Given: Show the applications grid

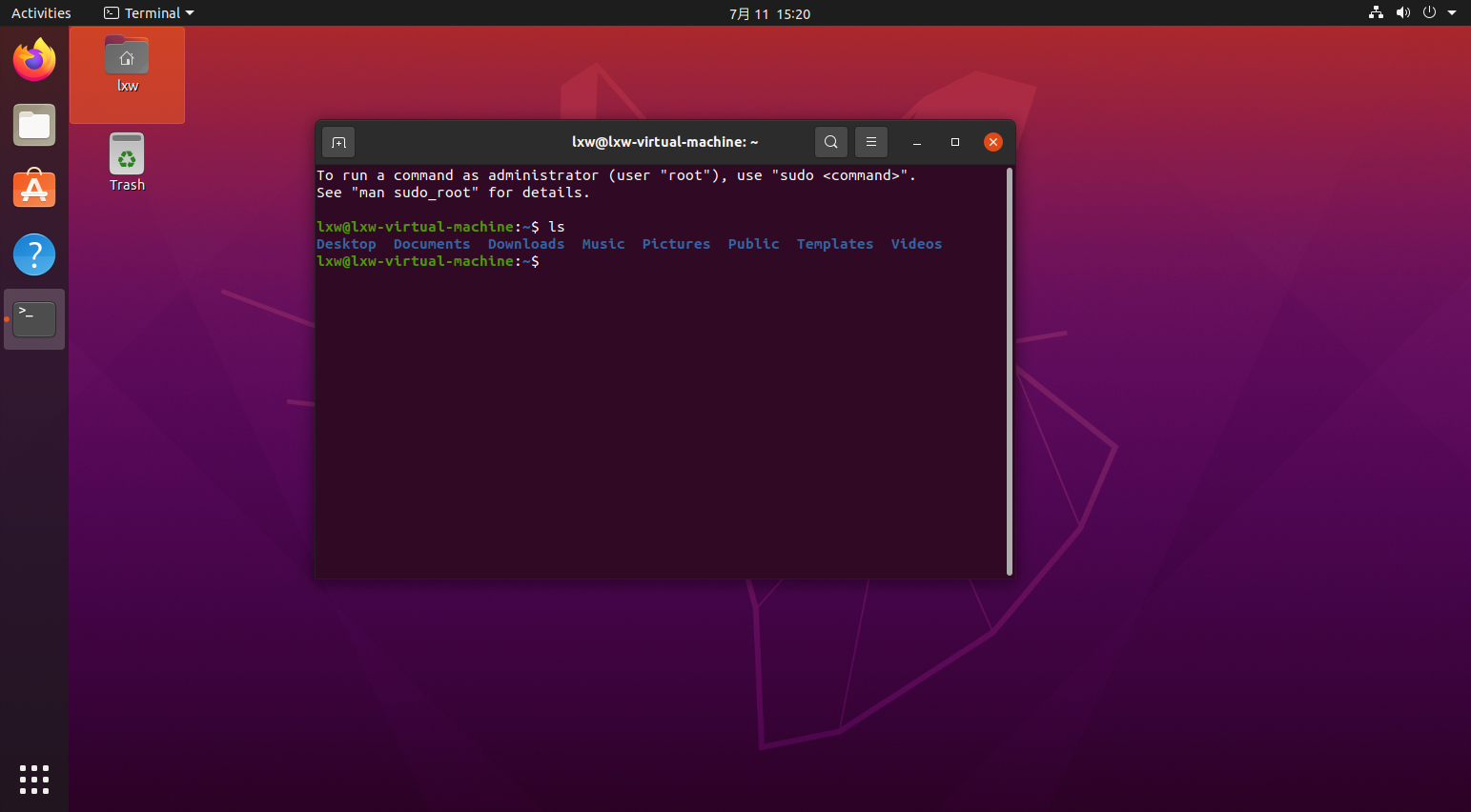Looking at the screenshot, I should click(x=34, y=780).
